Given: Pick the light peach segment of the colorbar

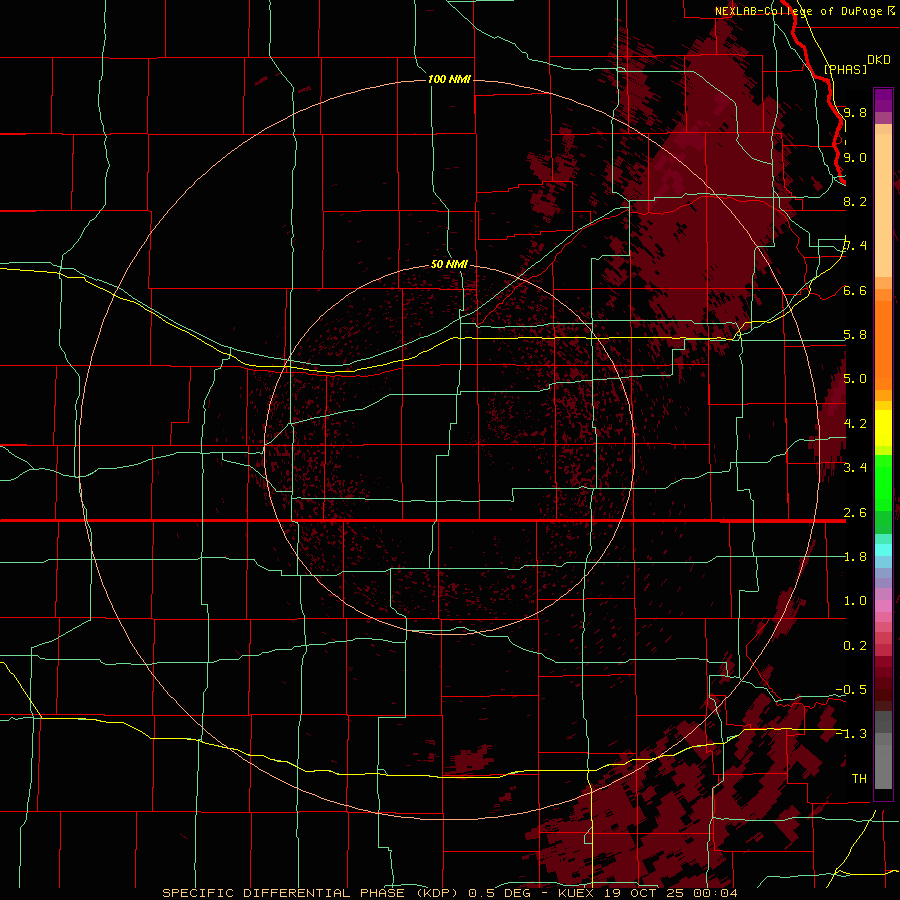Looking at the screenshot, I should [x=883, y=207].
